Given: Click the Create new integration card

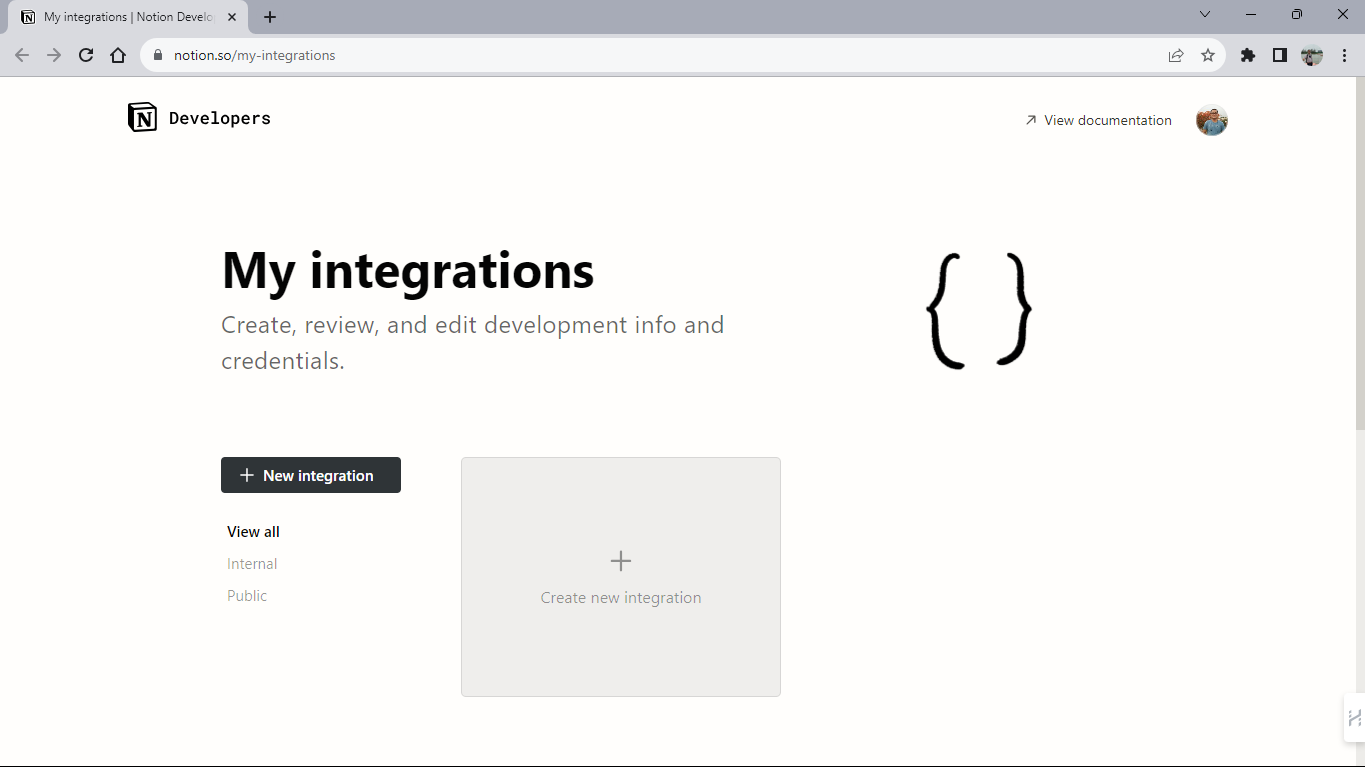Looking at the screenshot, I should [x=621, y=577].
